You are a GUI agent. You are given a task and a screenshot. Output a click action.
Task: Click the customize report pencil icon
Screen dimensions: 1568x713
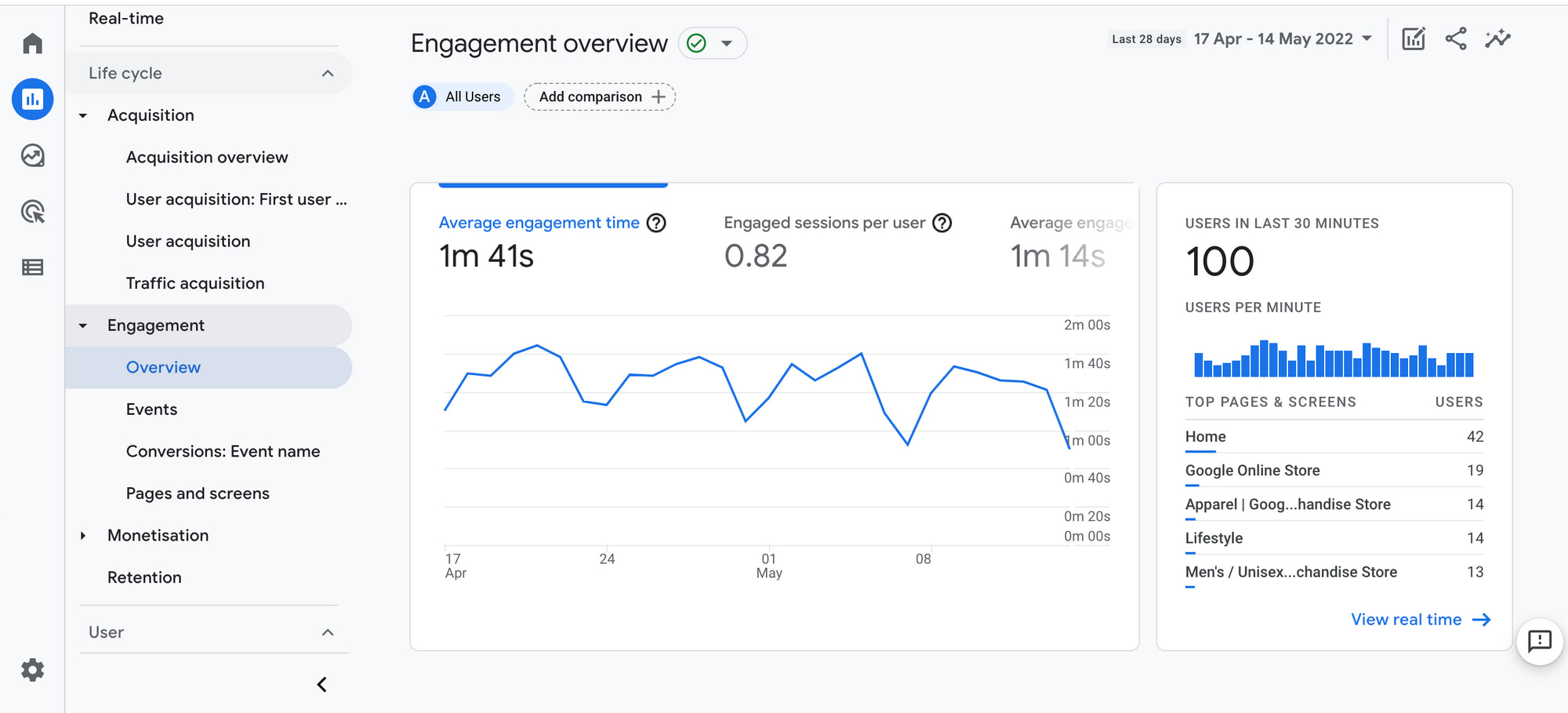tap(1413, 38)
